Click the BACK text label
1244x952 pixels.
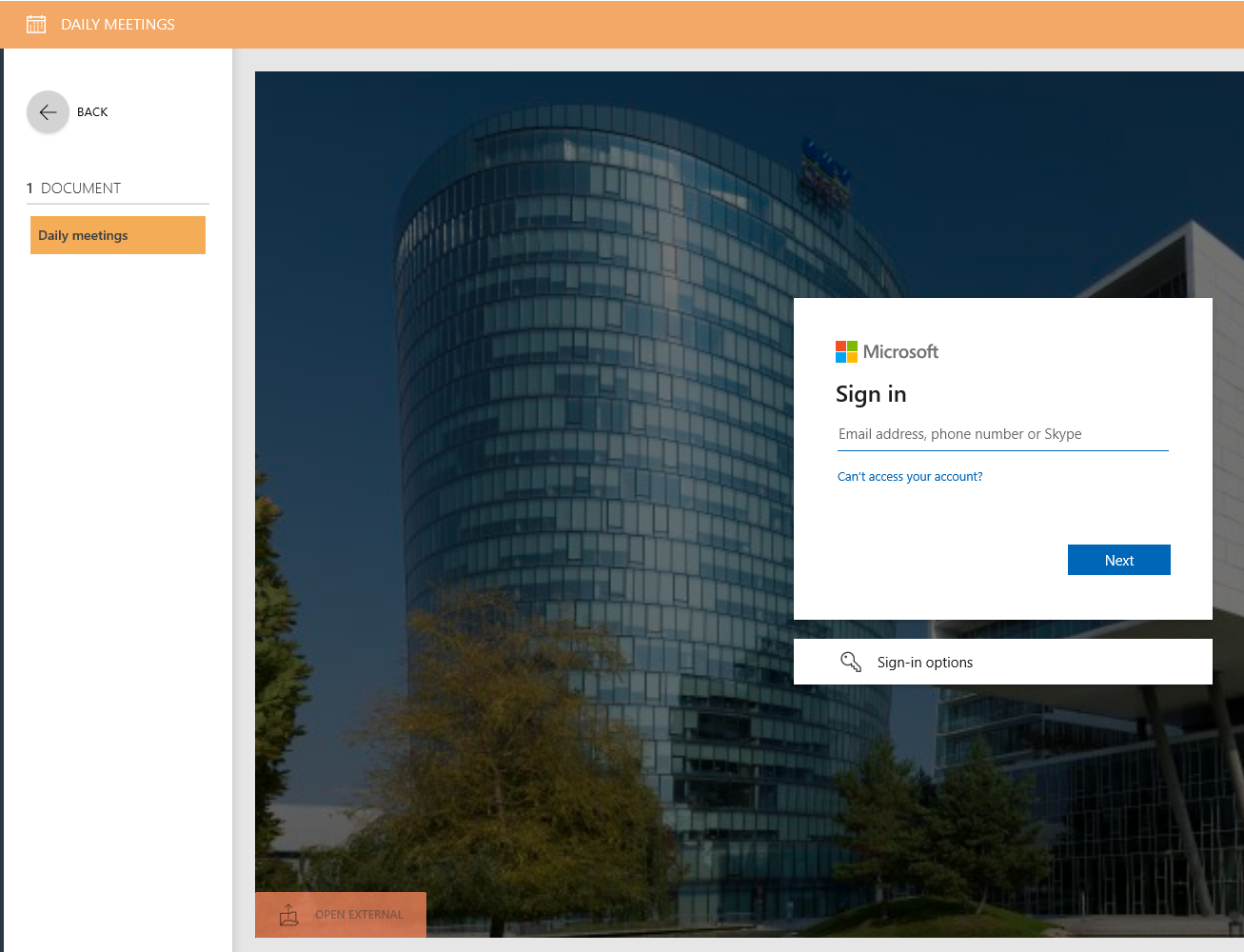pyautogui.click(x=92, y=112)
